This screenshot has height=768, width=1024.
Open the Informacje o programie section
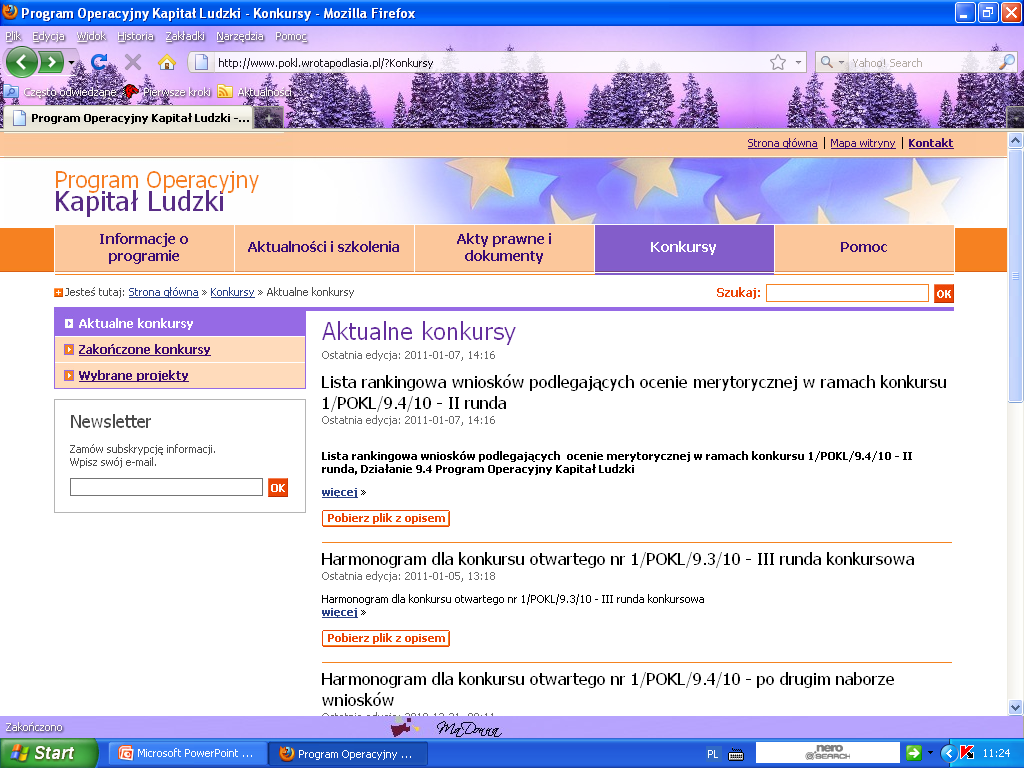click(144, 248)
